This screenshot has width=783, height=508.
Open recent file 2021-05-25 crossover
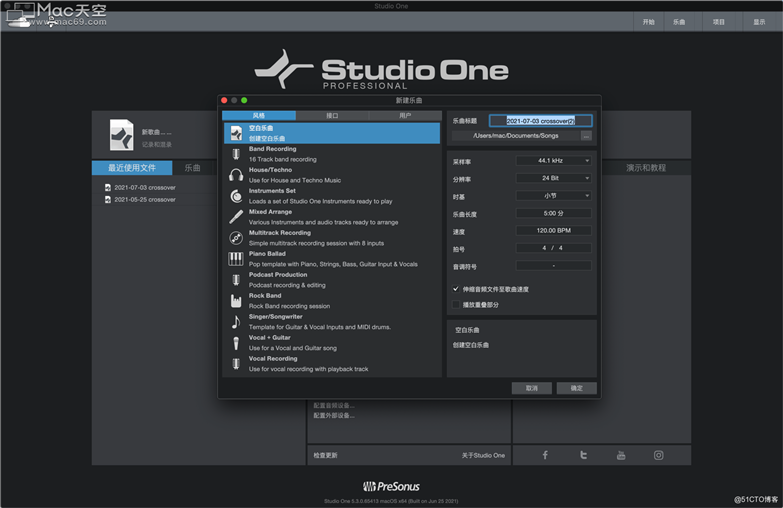click(145, 199)
